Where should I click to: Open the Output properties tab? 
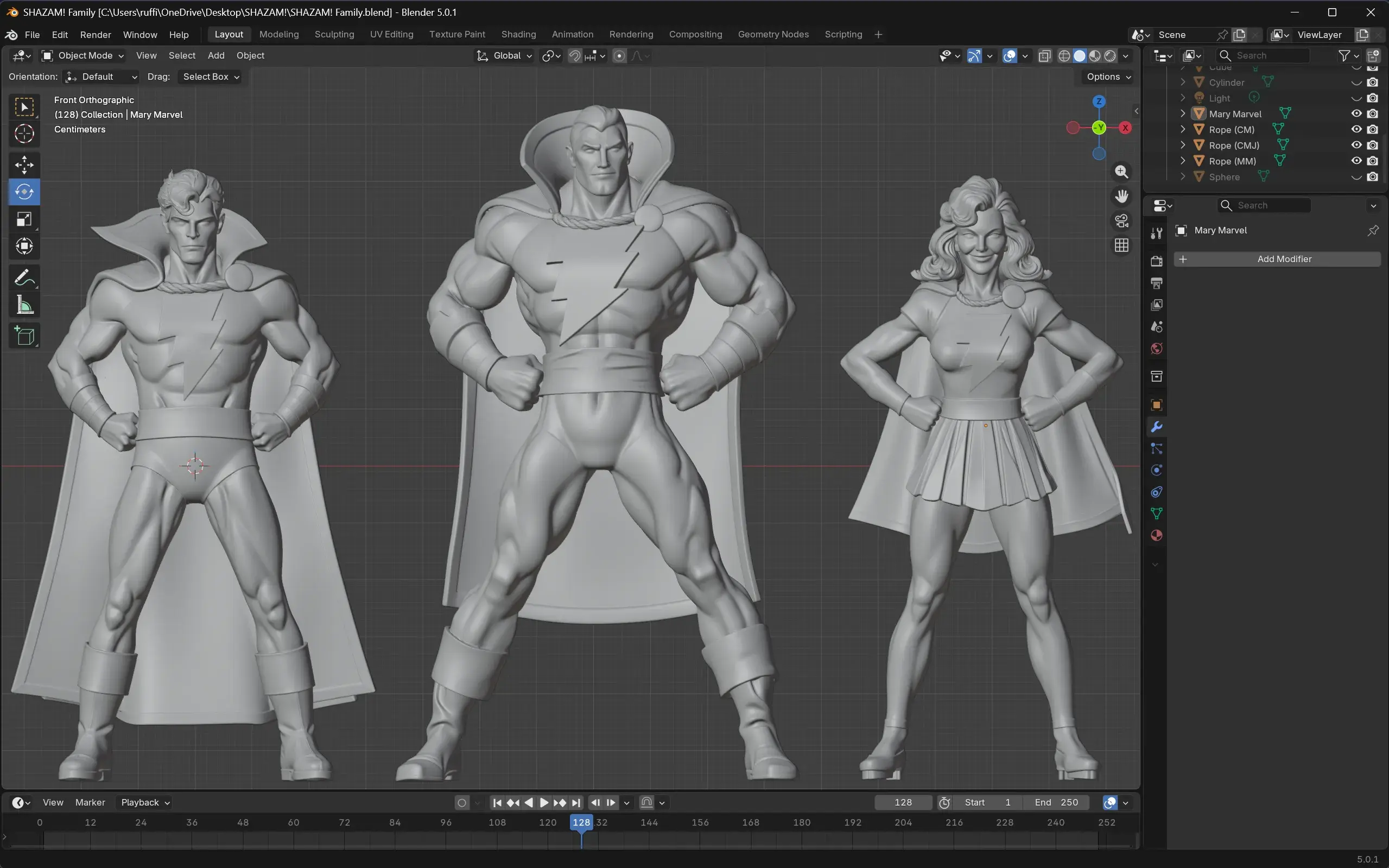click(x=1157, y=283)
